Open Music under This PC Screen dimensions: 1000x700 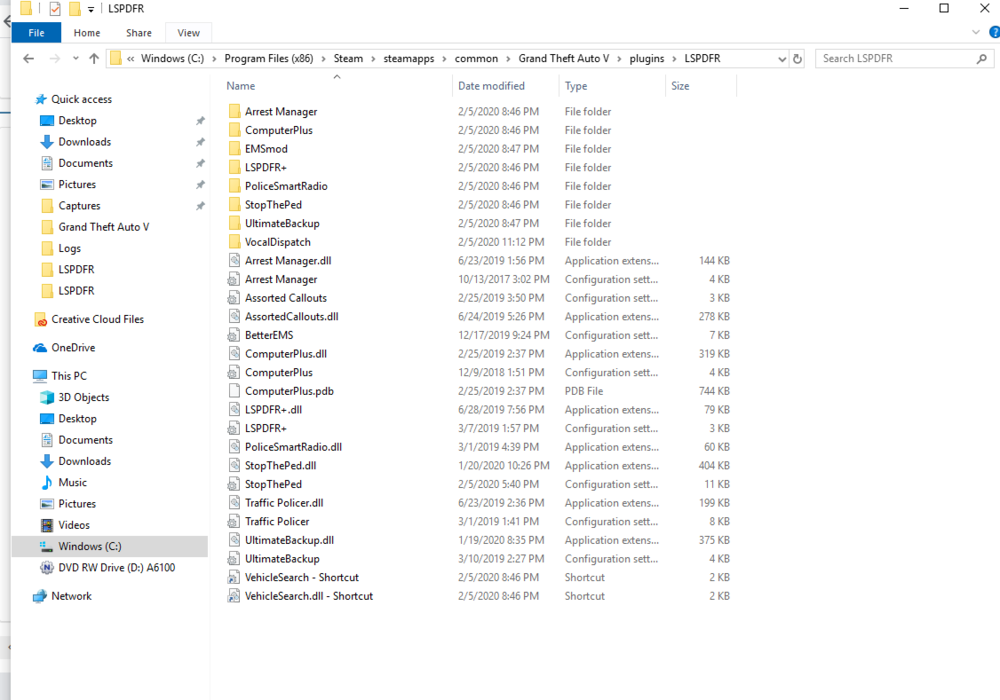(x=72, y=483)
